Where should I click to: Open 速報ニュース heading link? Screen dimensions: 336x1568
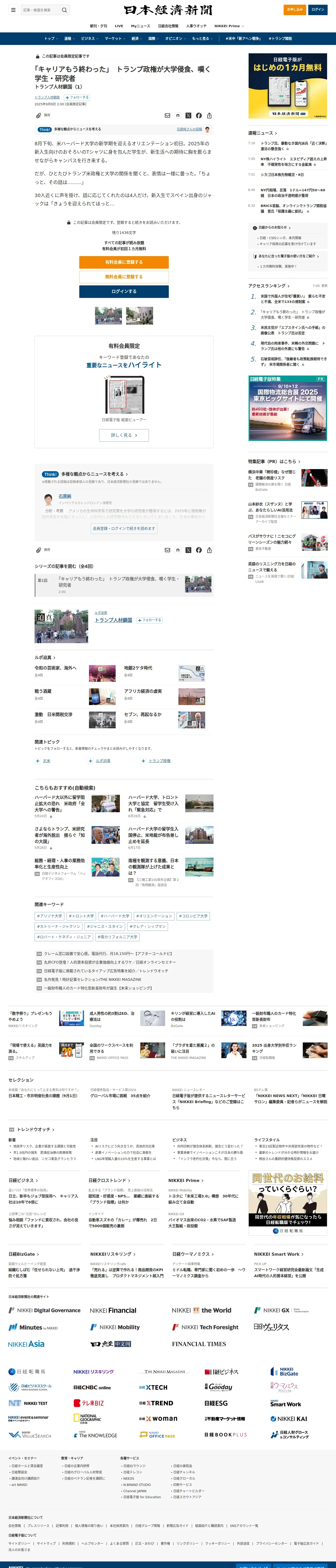pos(262,133)
